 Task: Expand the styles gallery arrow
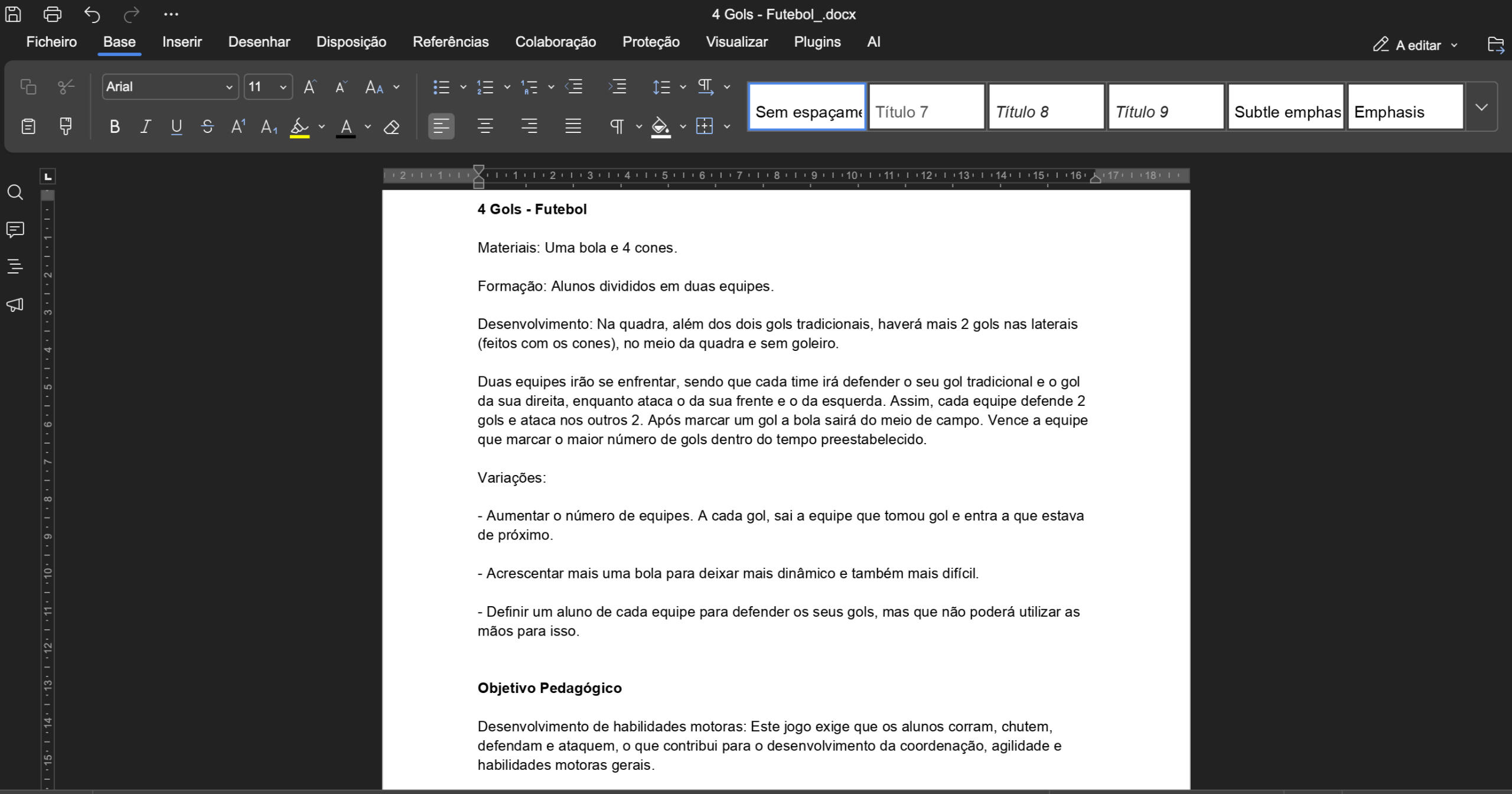(1481, 107)
